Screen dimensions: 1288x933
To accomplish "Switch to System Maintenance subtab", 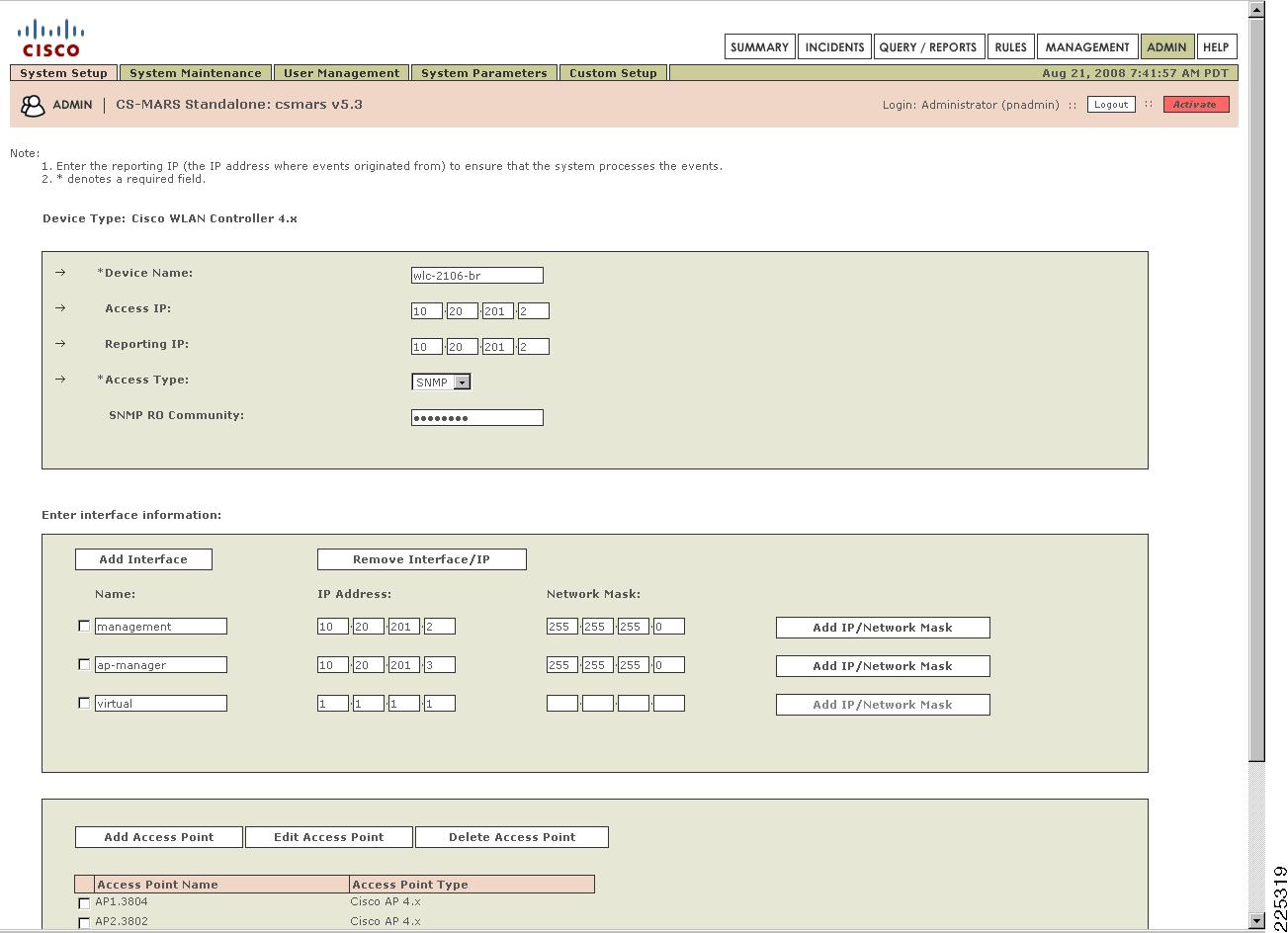I will tap(196, 73).
